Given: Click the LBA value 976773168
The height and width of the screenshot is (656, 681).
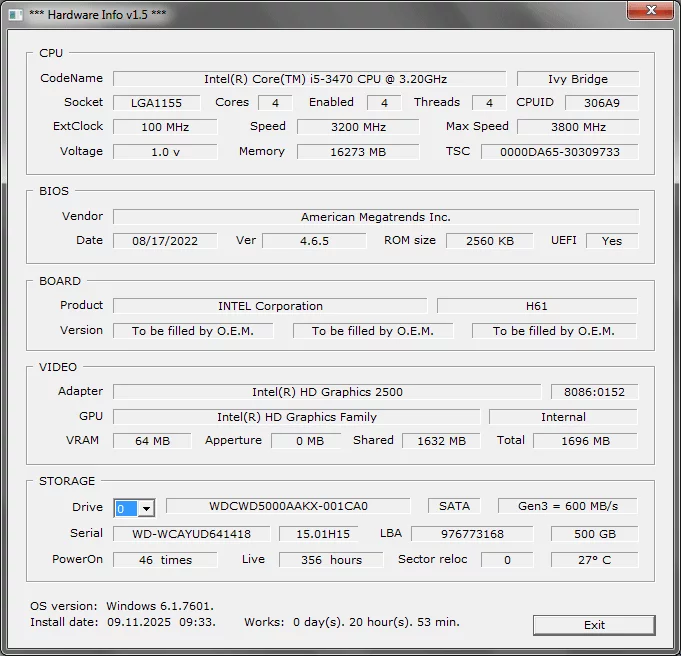Looking at the screenshot, I should [473, 534].
